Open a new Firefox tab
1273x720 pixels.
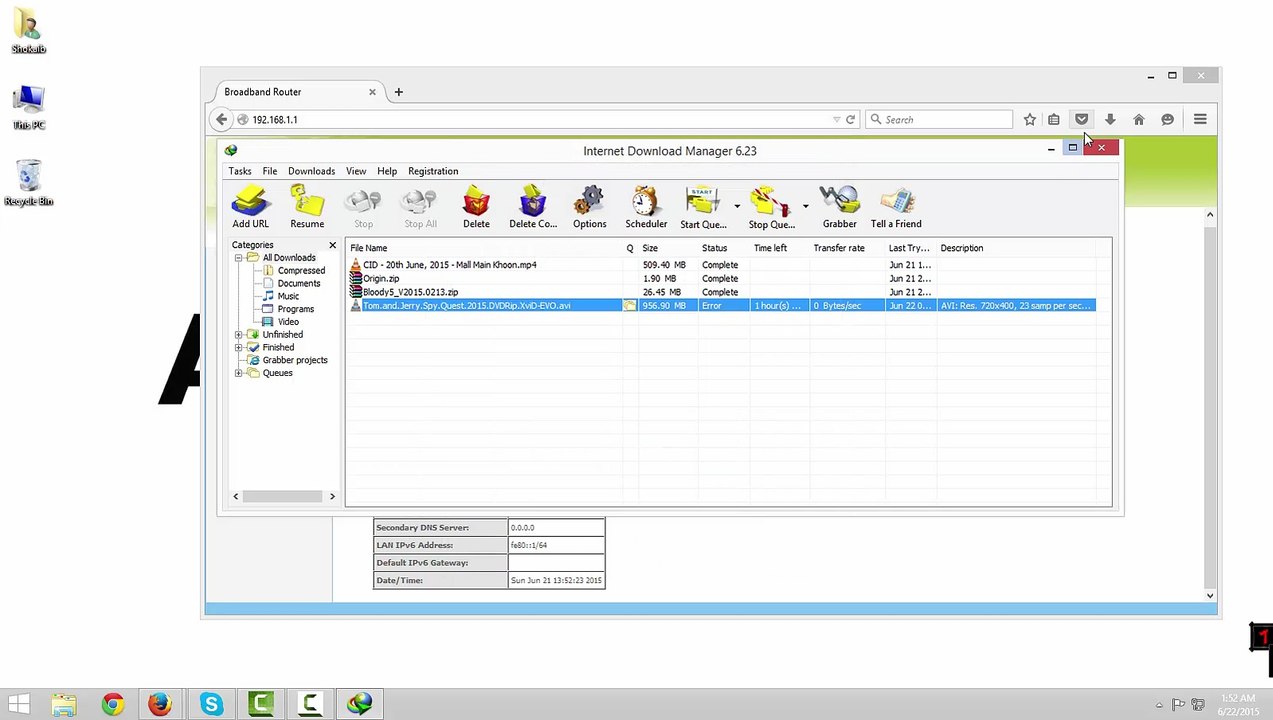pyautogui.click(x=398, y=92)
